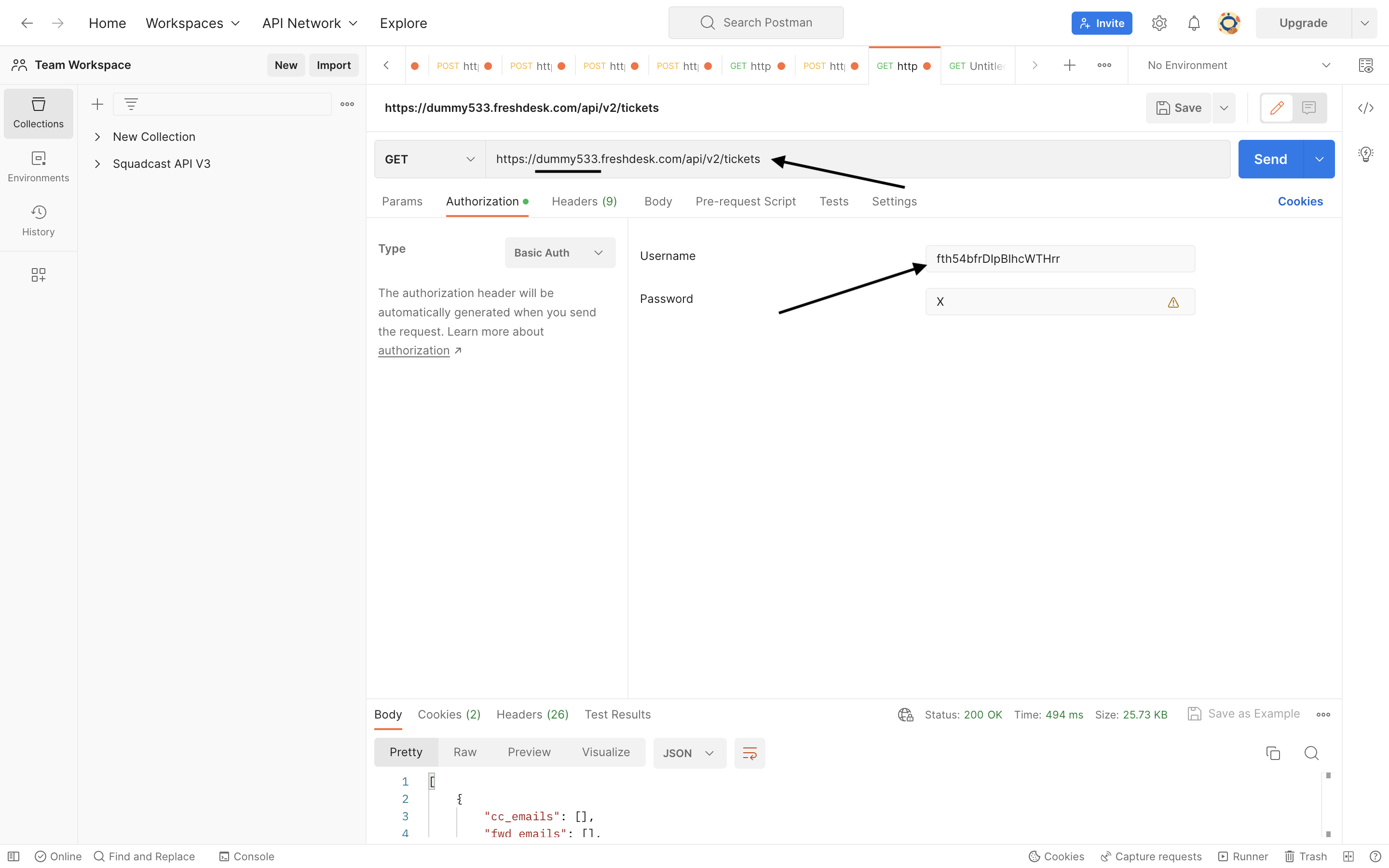Open the configure workspace sidebar icon
Viewport: 1389px width, 868px height.
pos(38,275)
